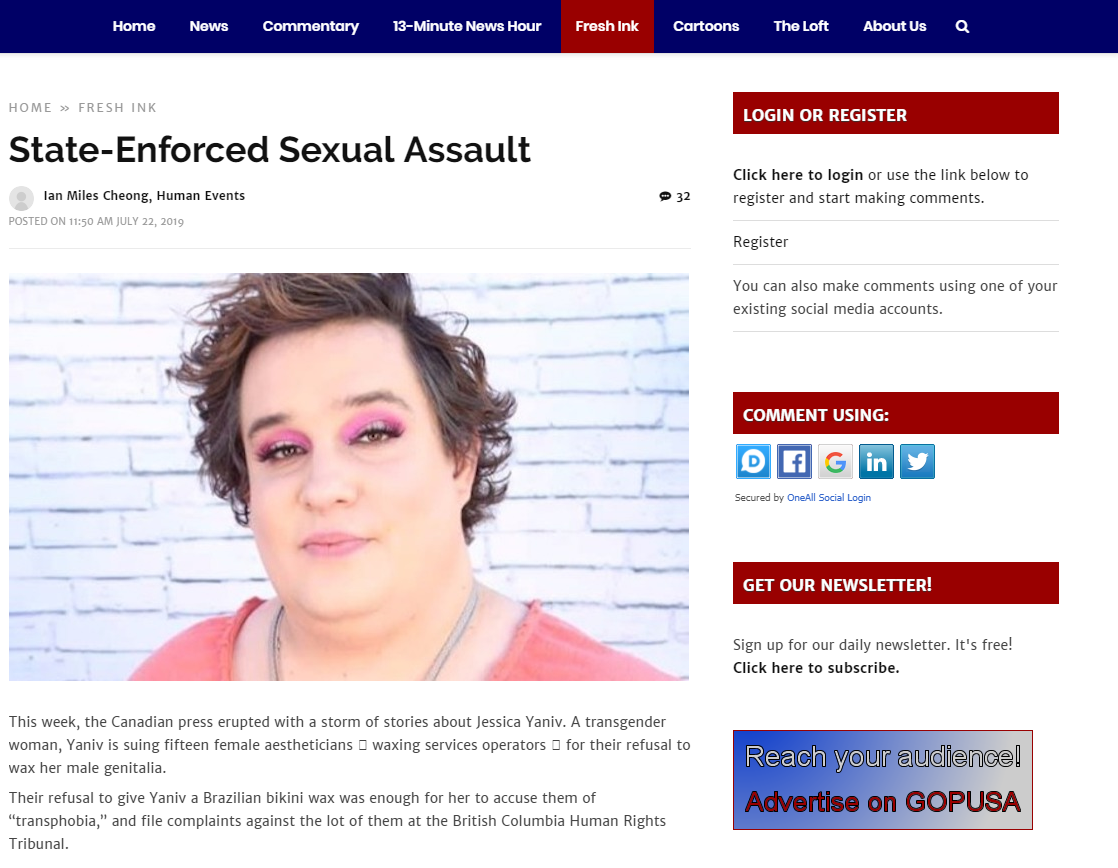Click the author avatar icon
This screenshot has width=1118, height=868.
(21, 198)
